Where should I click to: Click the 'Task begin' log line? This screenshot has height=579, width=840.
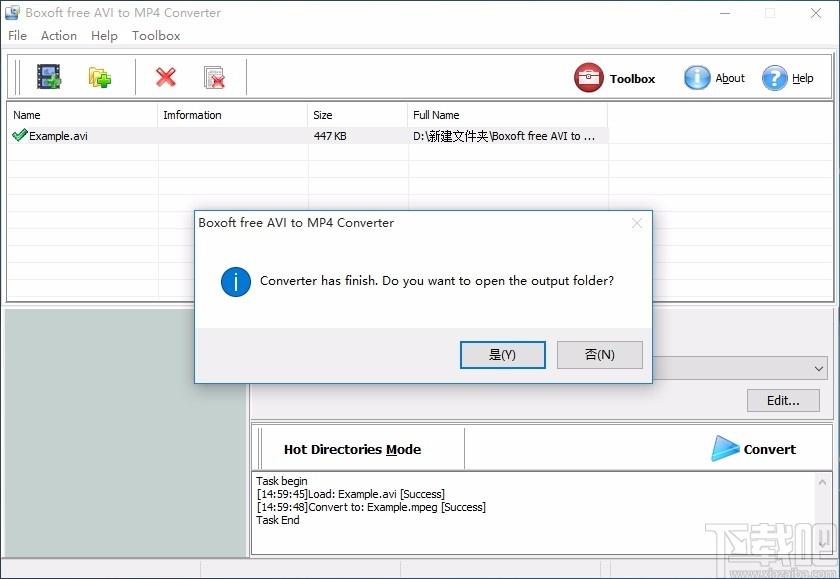click(x=282, y=480)
